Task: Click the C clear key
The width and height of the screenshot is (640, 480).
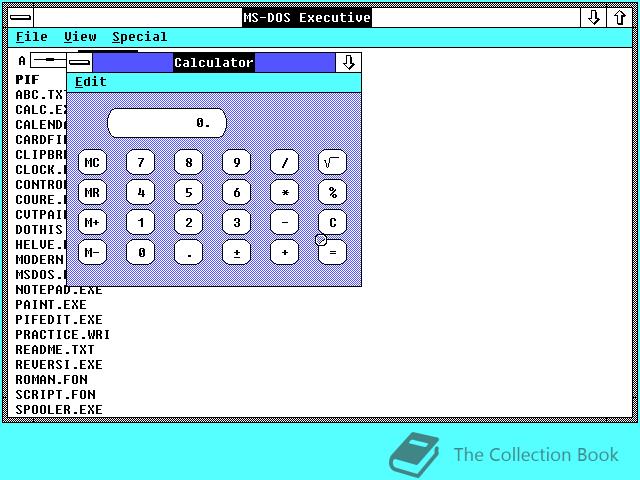Action: click(333, 222)
